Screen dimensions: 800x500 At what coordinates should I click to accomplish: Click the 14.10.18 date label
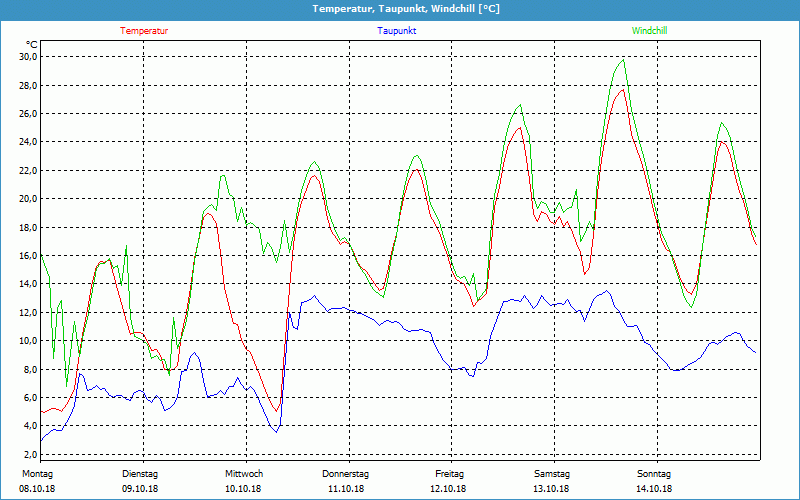[654, 489]
